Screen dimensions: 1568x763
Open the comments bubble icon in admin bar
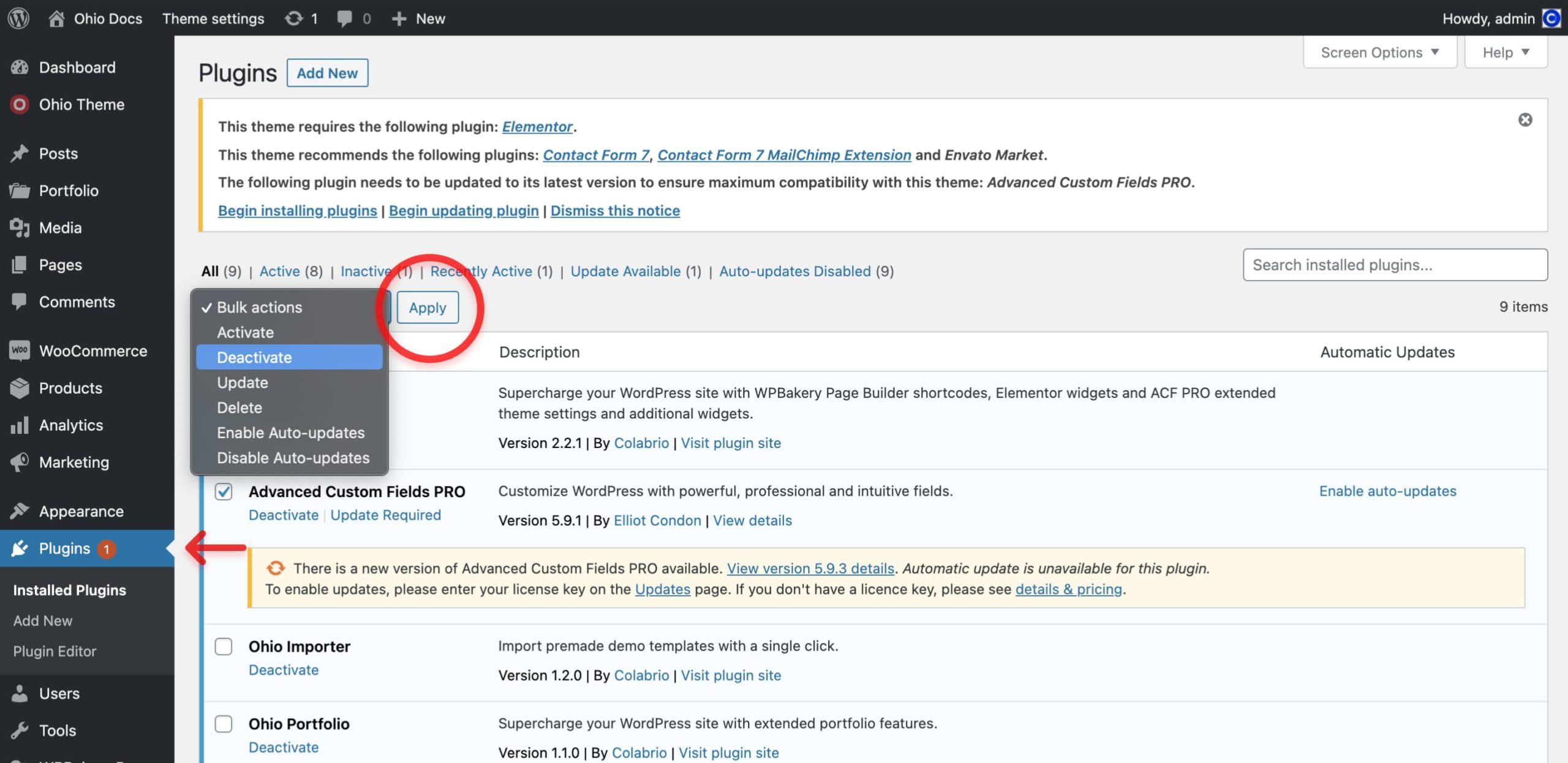344,19
